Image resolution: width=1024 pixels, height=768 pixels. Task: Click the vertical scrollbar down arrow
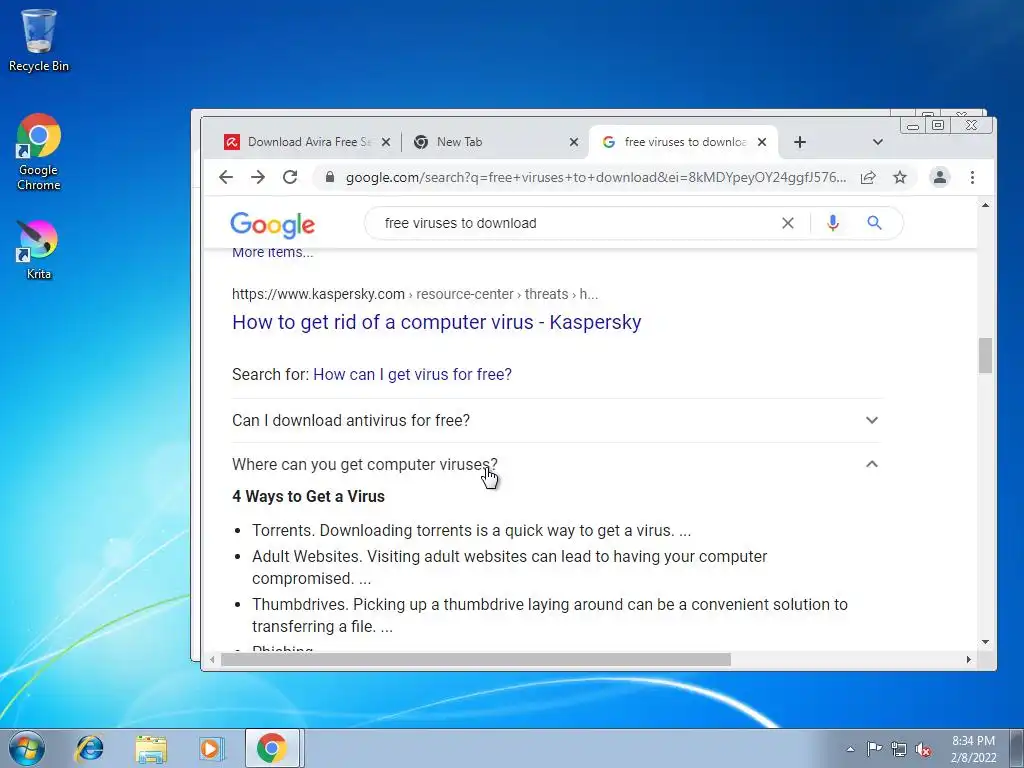tap(985, 642)
